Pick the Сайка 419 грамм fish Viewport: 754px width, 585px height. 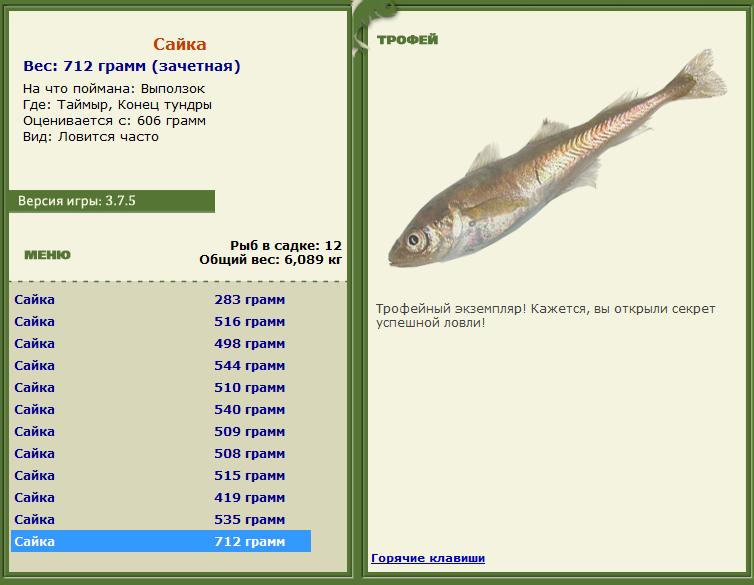click(x=160, y=498)
